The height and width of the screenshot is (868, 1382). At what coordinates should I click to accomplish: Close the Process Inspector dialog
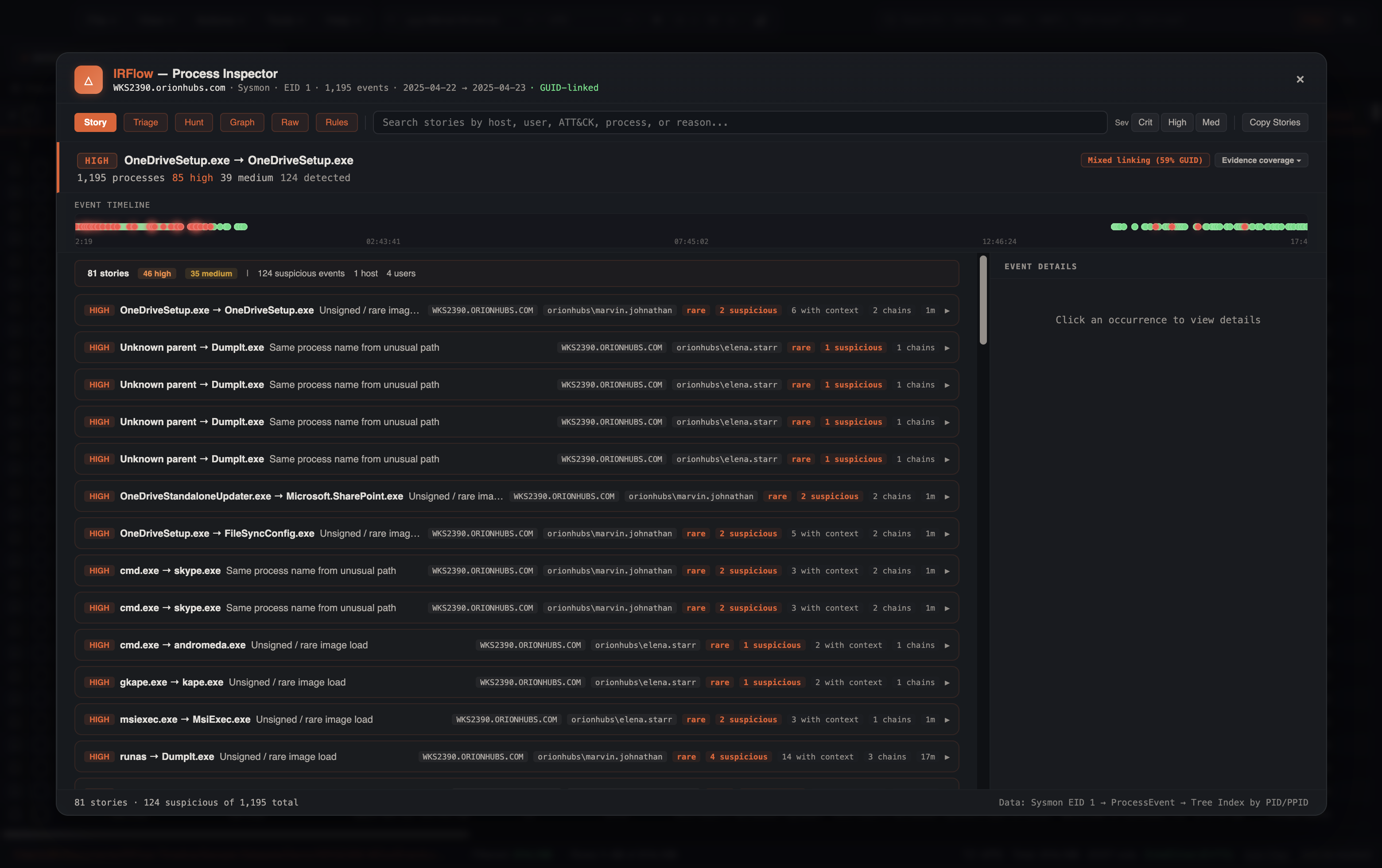pos(1300,79)
